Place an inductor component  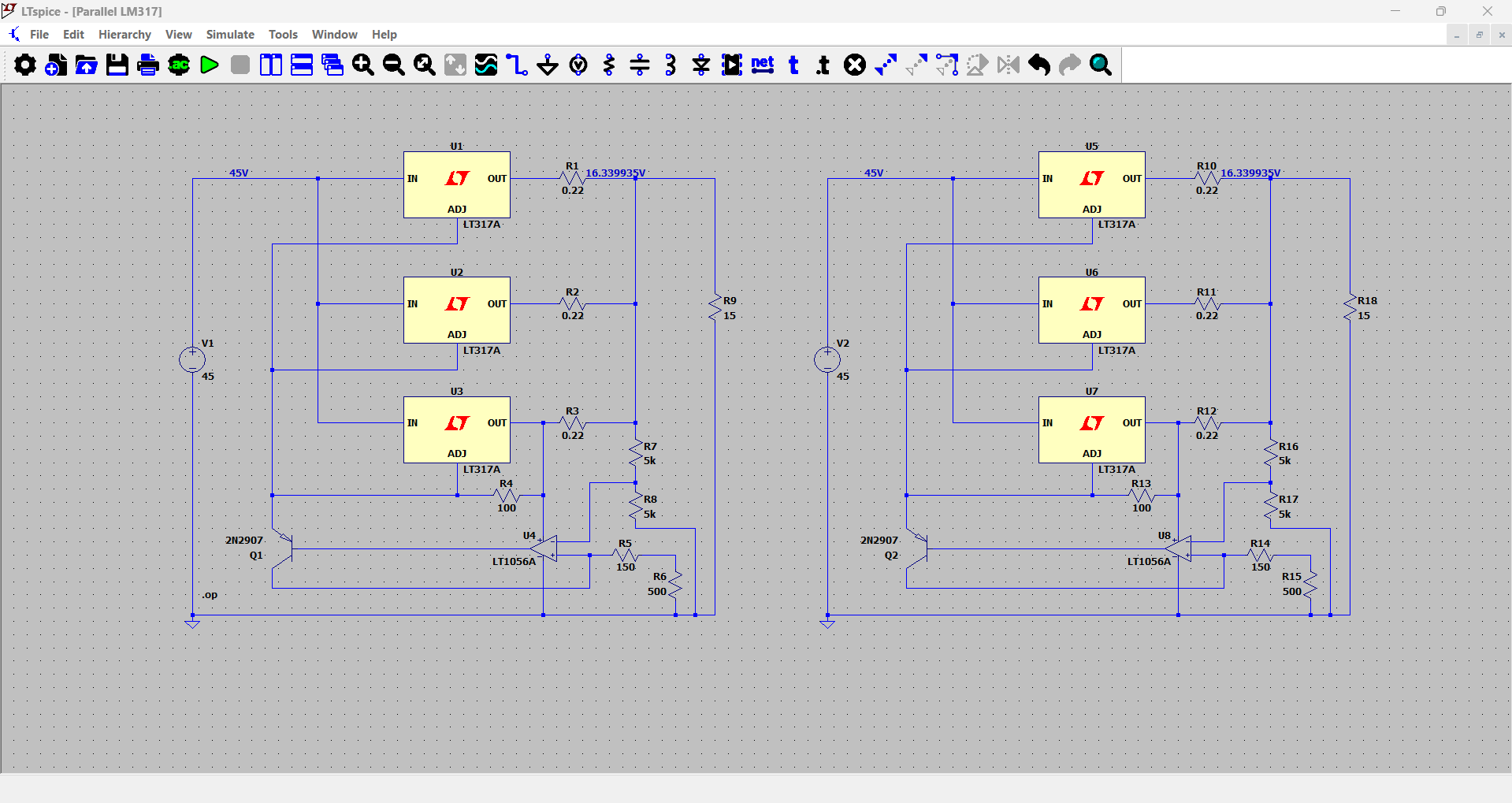coord(671,65)
